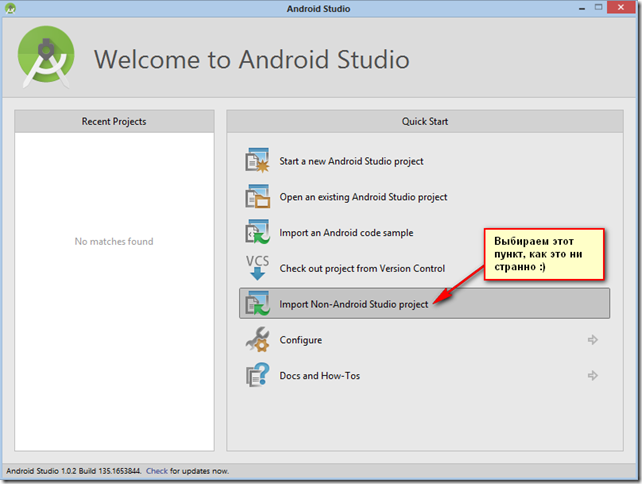Click the Android Studio 1.0.2 build text

73,471
